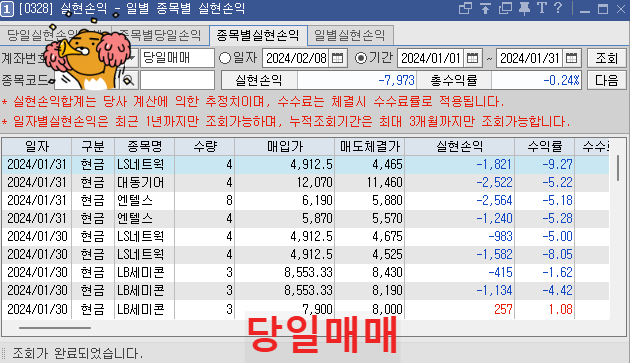Screen dimensions: 630x363
Task: Click the 당일매매 field
Action: point(177,58)
